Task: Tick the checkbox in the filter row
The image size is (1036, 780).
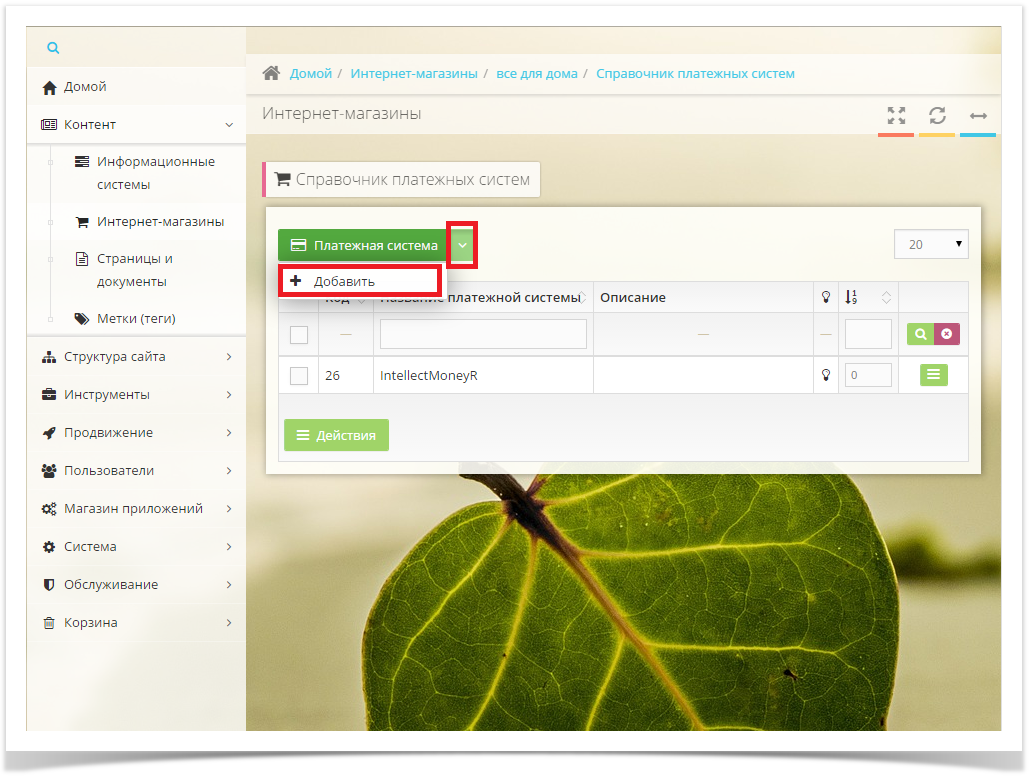Action: tap(299, 335)
